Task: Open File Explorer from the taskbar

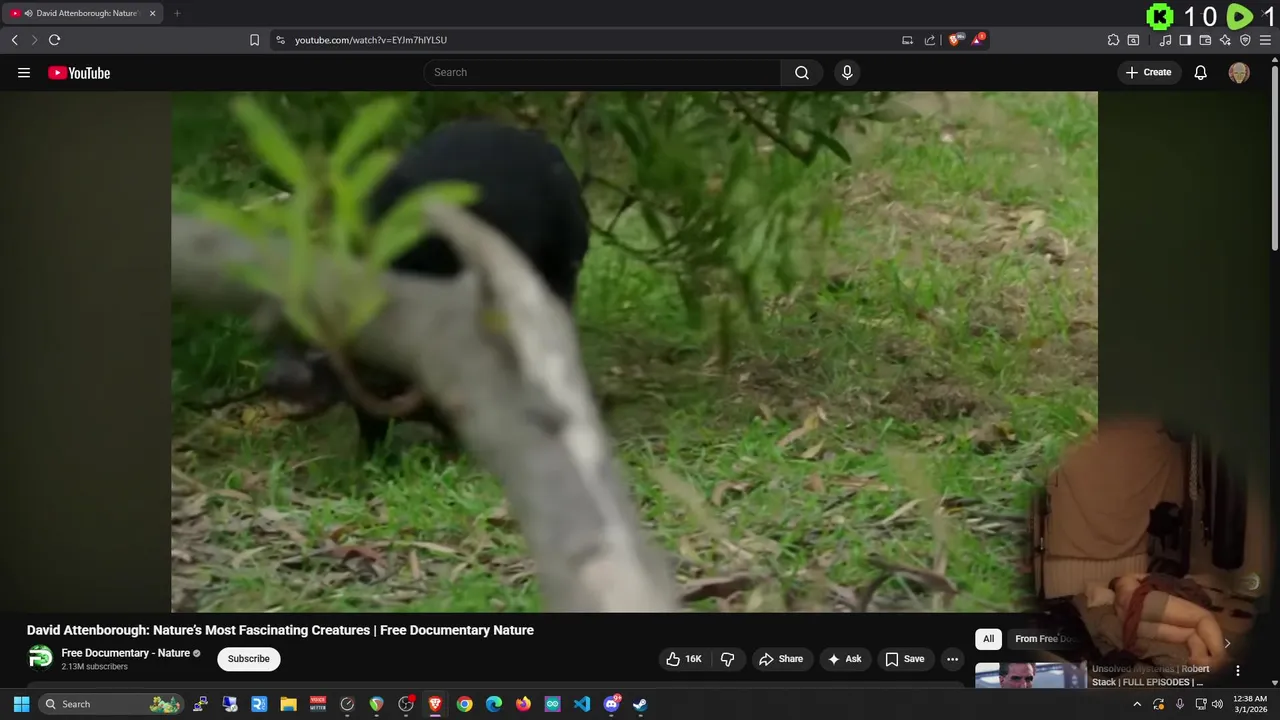Action: point(288,704)
